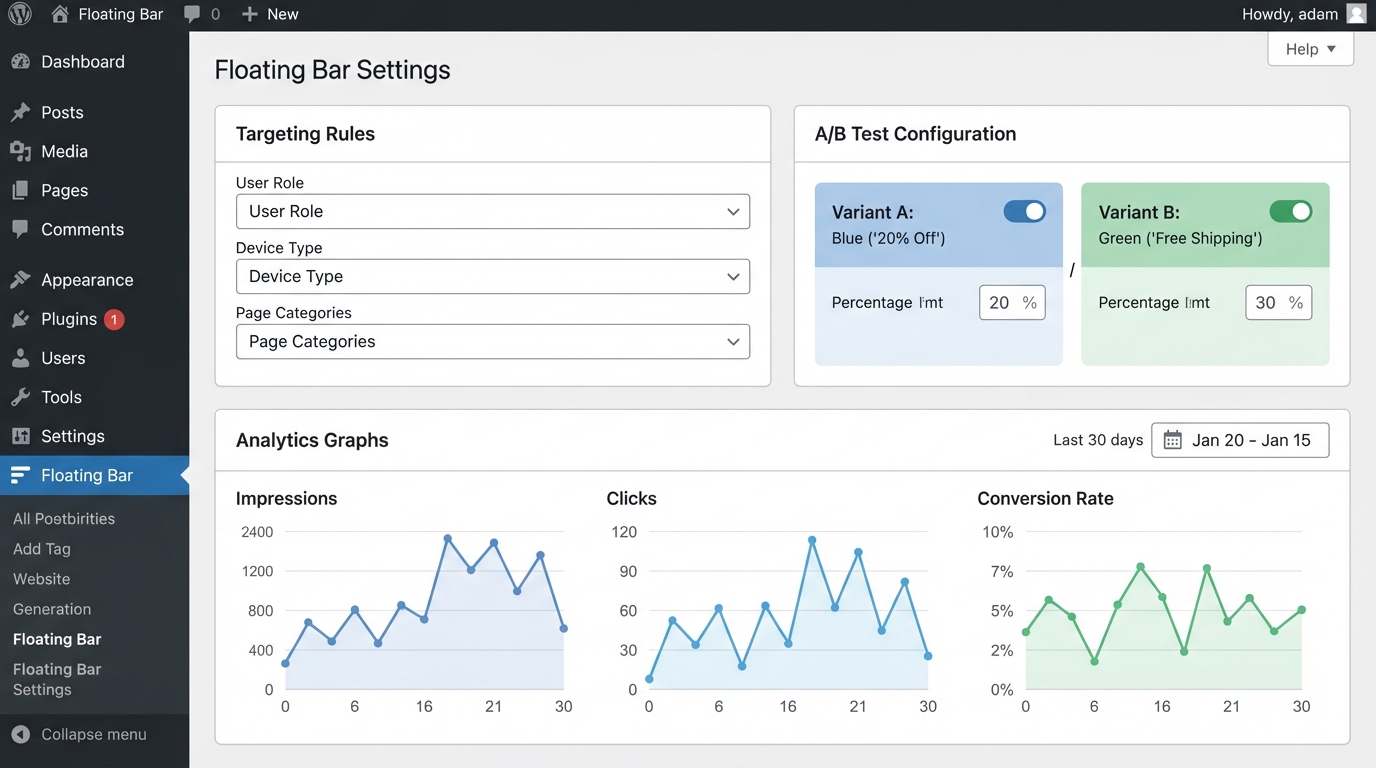
Task: Select the Floating Bar sidebar icon
Action: click(x=22, y=475)
